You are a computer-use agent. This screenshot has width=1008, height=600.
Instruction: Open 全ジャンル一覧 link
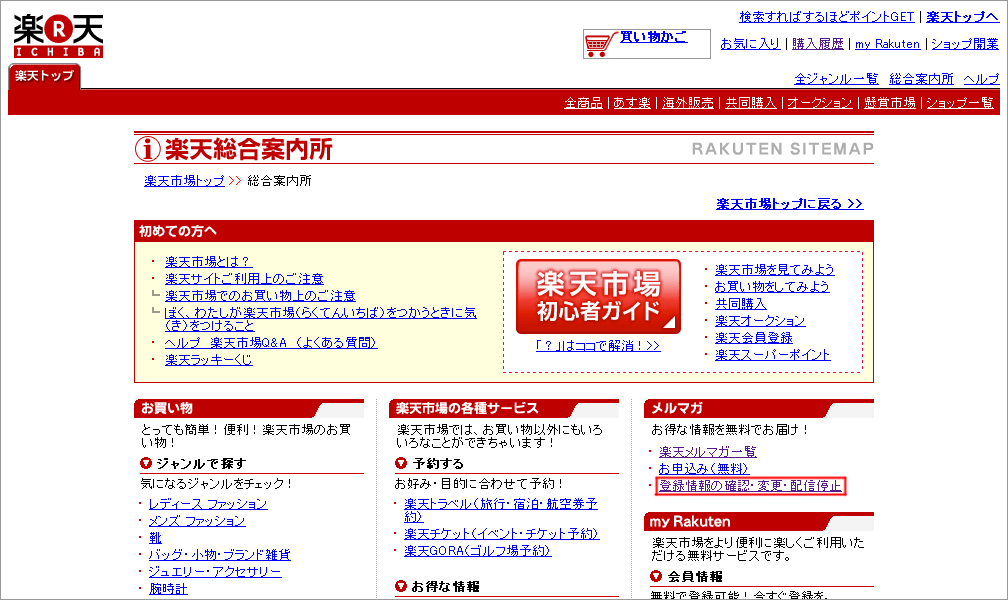836,78
